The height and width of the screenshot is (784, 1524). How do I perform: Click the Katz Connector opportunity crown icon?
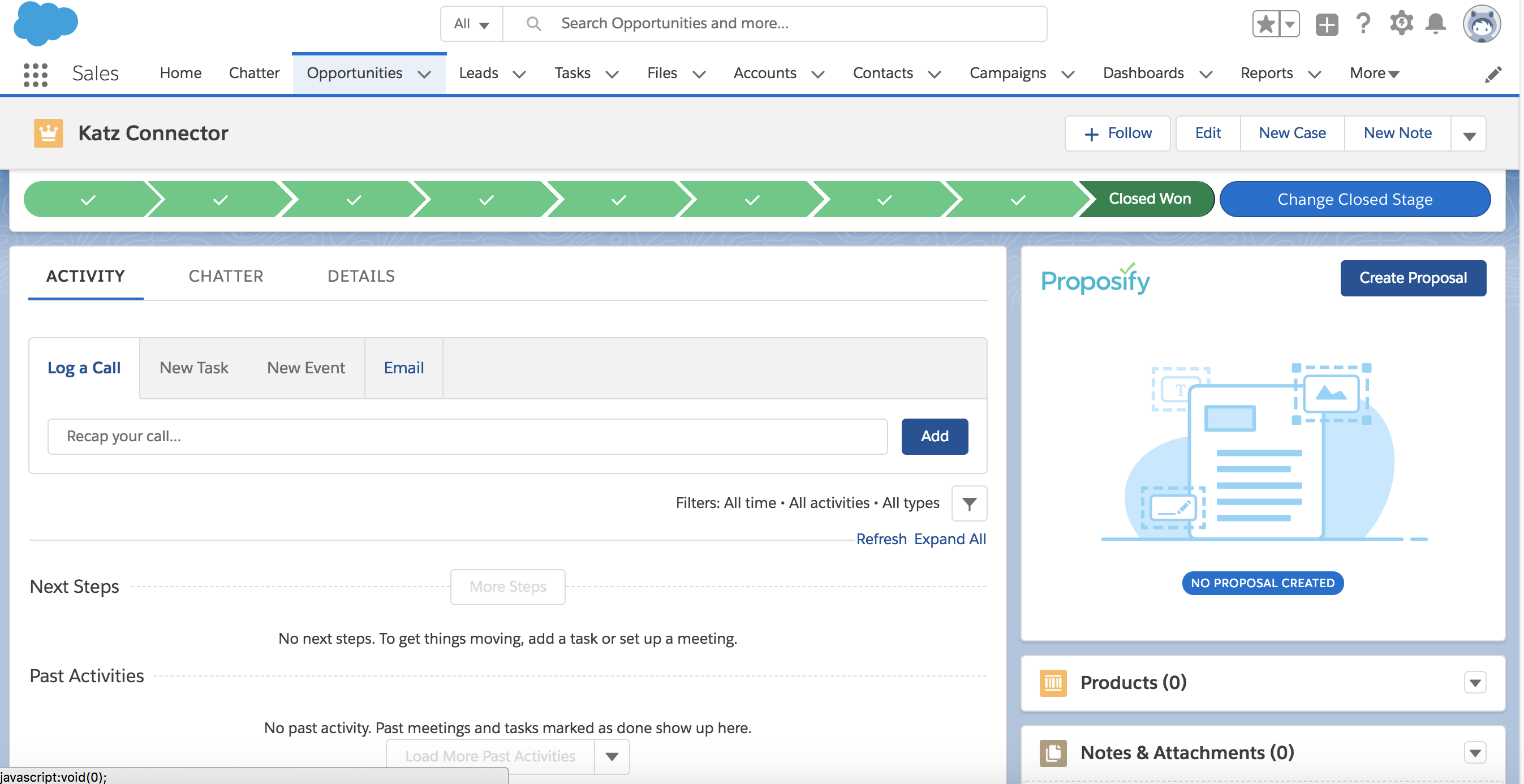coord(49,133)
